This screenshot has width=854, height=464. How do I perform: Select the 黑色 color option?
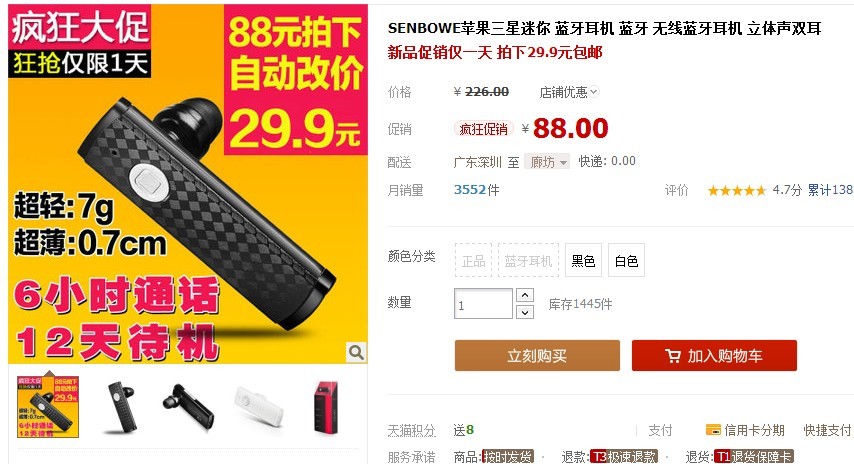tap(583, 261)
